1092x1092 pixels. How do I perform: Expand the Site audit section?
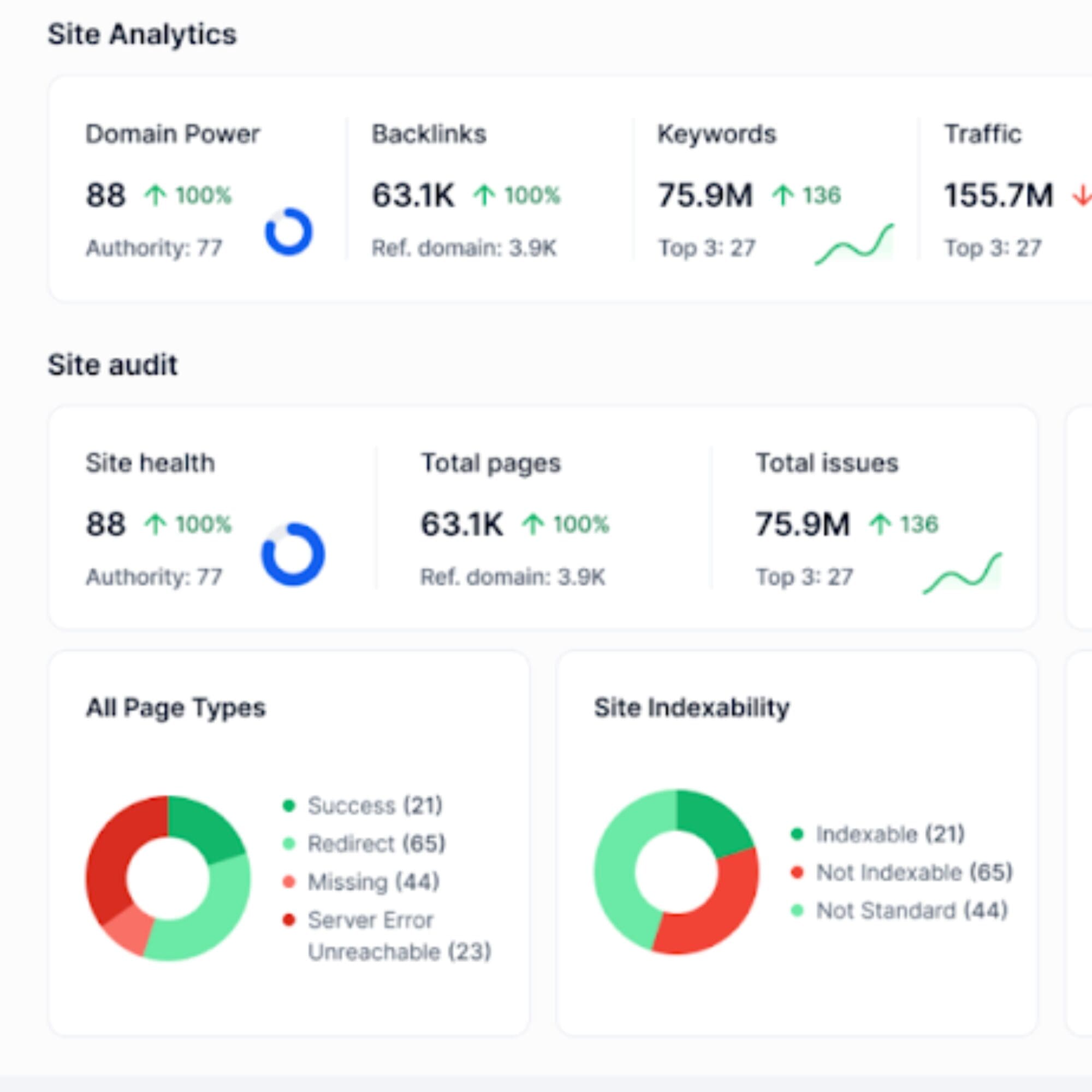(113, 365)
